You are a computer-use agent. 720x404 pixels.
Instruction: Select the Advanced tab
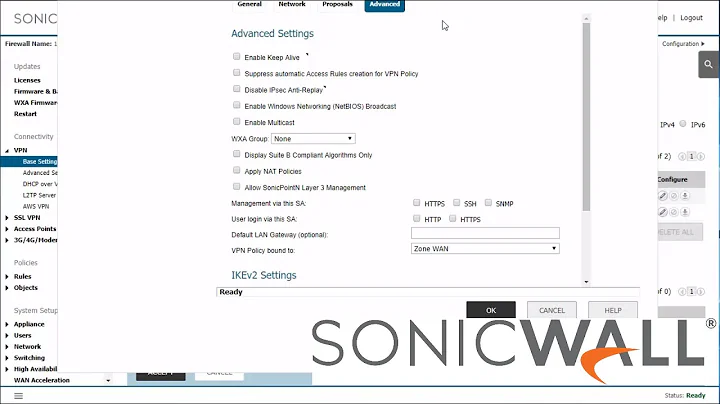(384, 5)
